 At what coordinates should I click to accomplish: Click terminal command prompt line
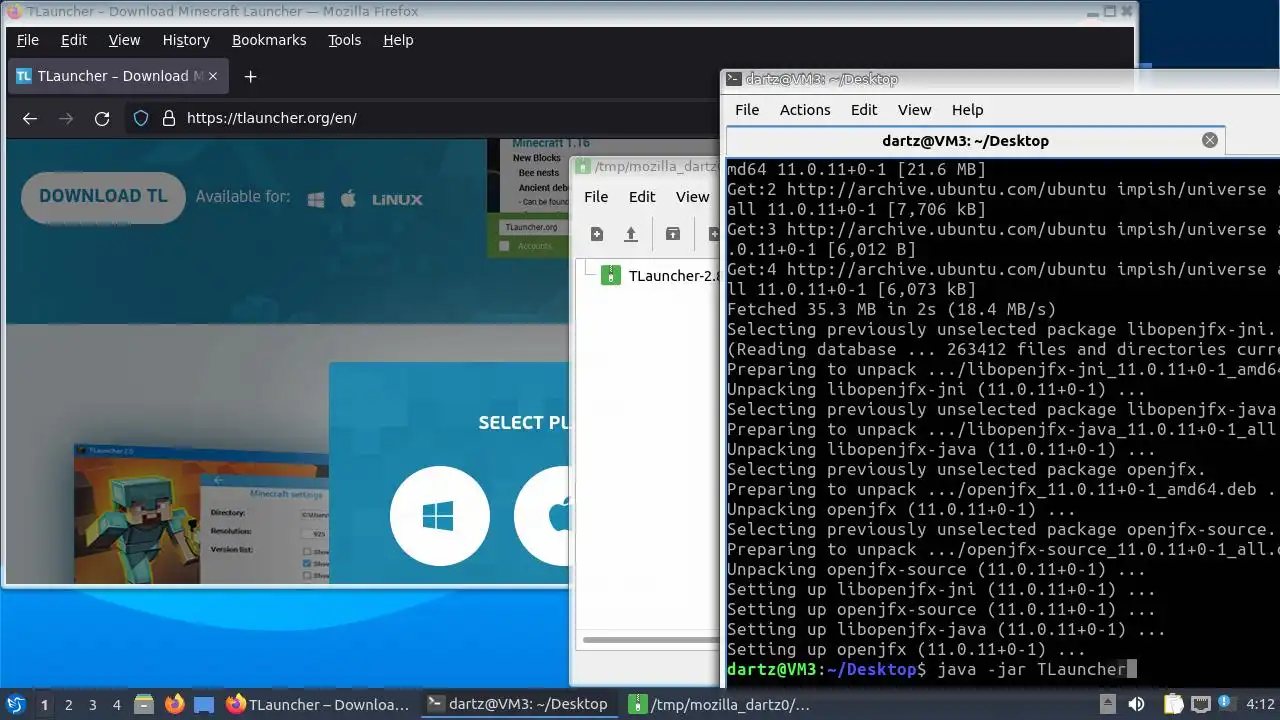(1003, 669)
